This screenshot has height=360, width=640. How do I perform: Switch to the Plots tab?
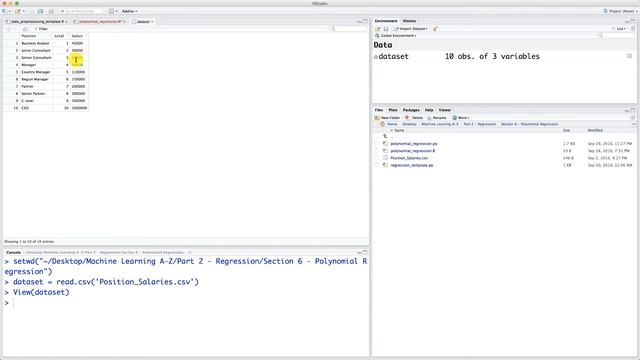(x=393, y=110)
